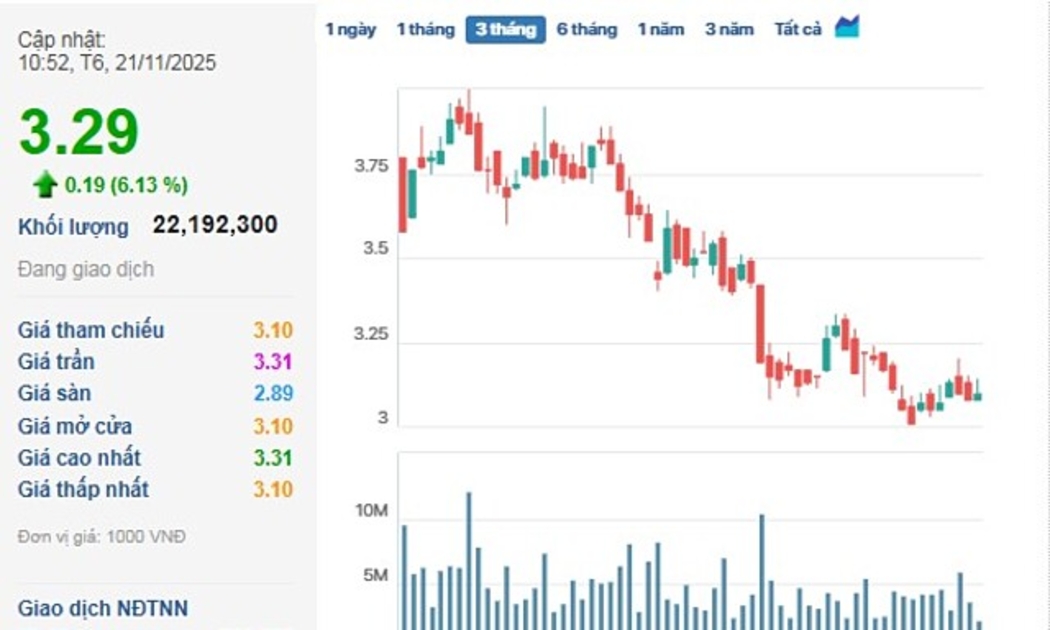Click the Khối lượng label

(73, 227)
